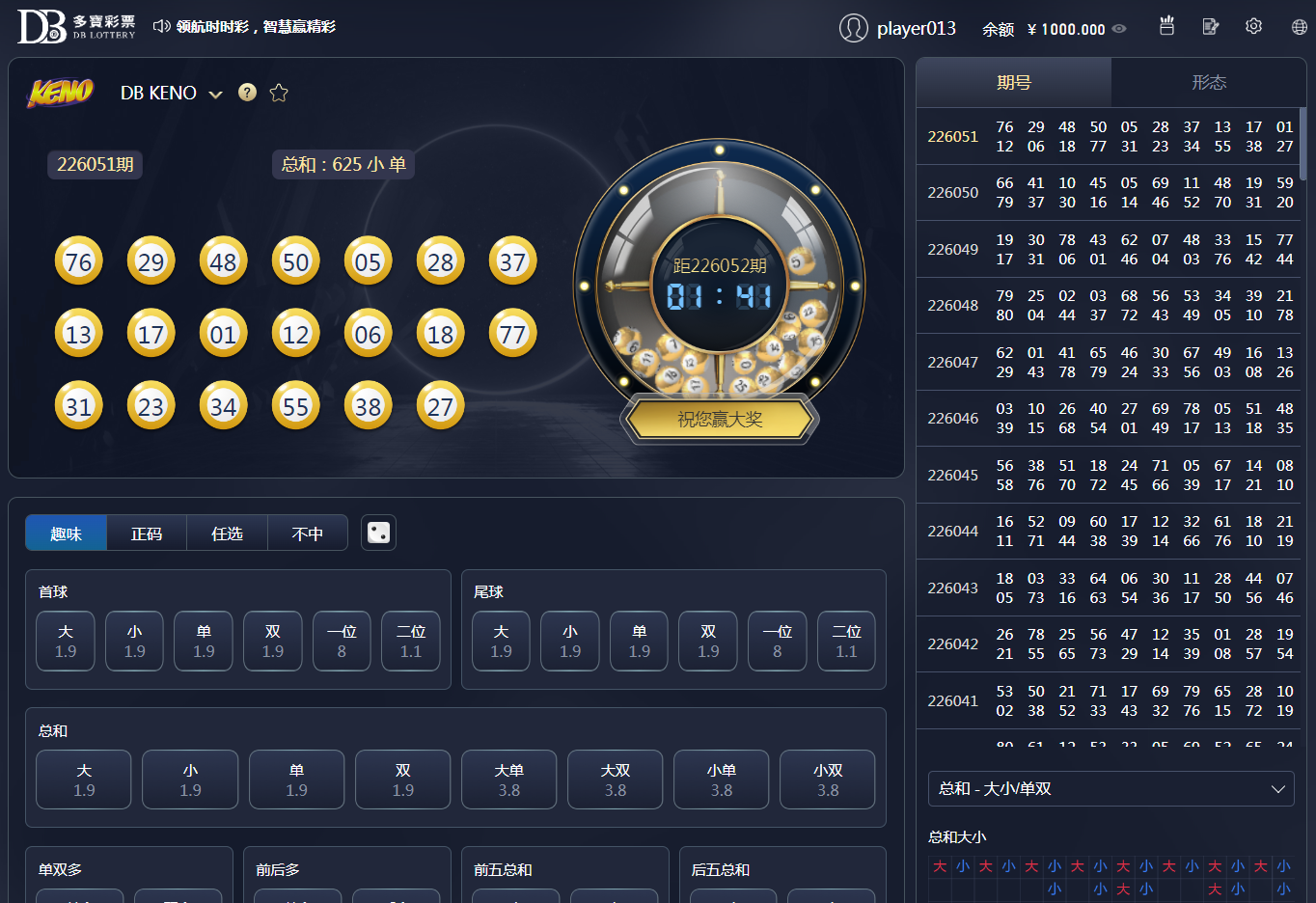1316x903 pixels.
Task: Switch to the 任选 bet tab
Action: tap(227, 534)
